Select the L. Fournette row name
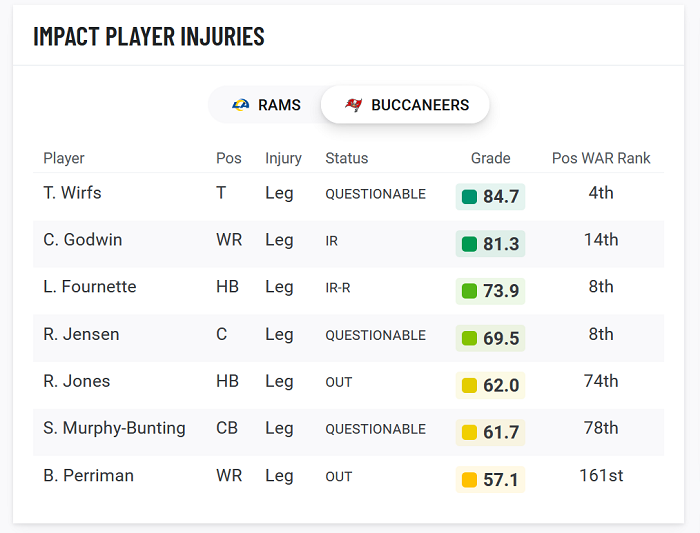The height and width of the screenshot is (533, 700). click(x=90, y=287)
